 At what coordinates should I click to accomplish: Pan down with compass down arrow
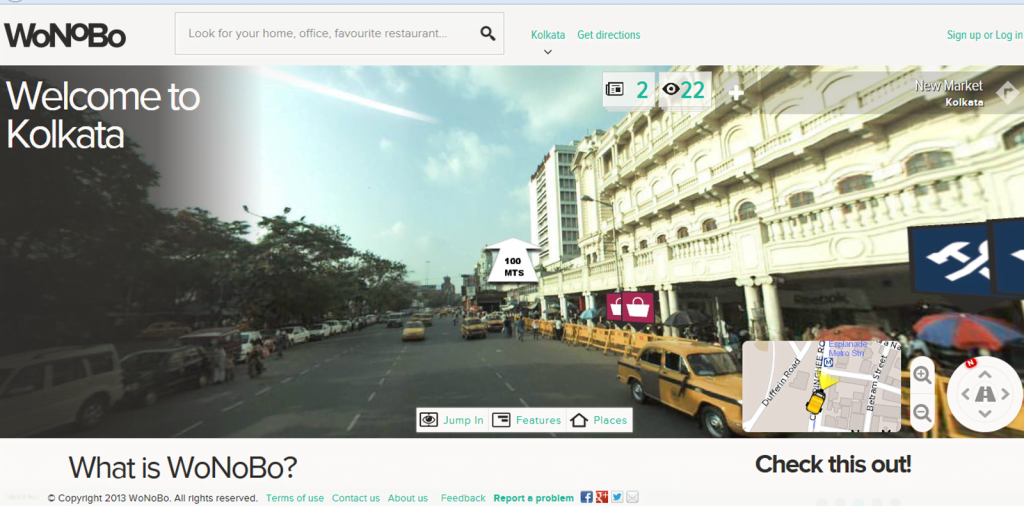[985, 414]
